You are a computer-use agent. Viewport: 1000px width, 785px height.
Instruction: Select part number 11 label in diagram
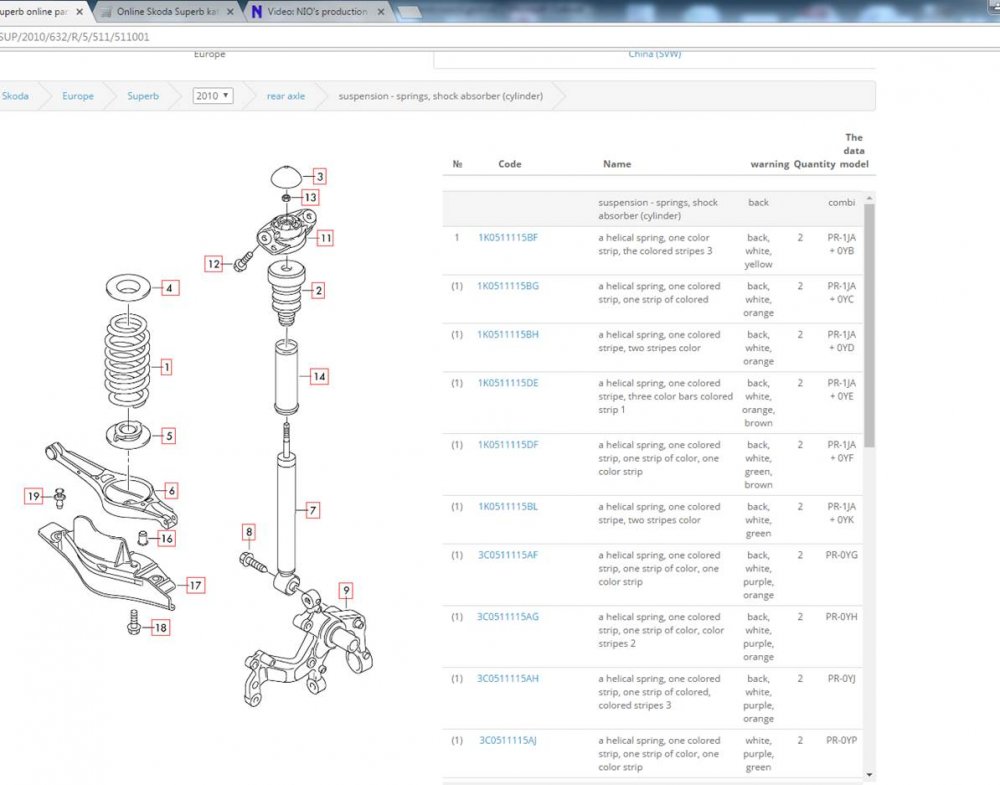click(x=325, y=238)
